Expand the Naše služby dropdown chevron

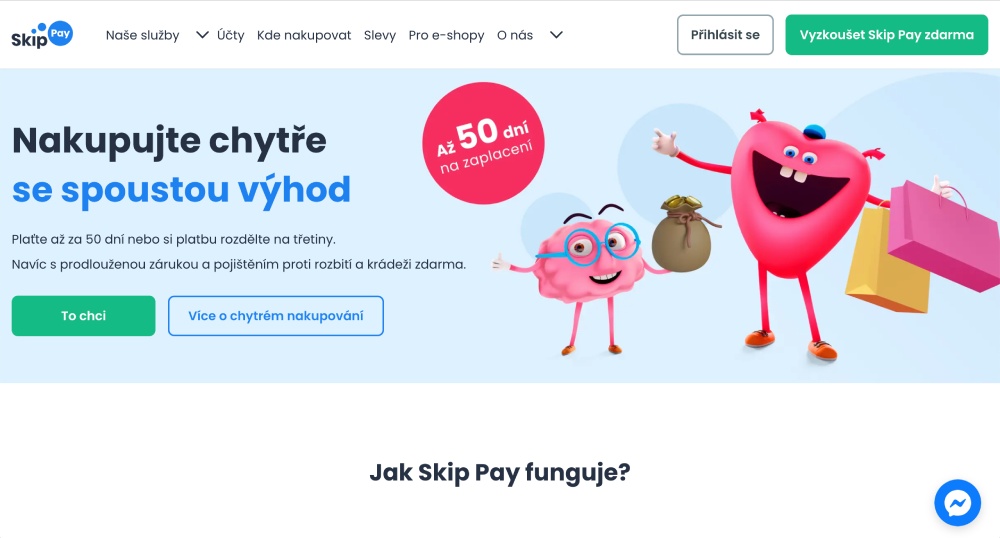pos(202,35)
